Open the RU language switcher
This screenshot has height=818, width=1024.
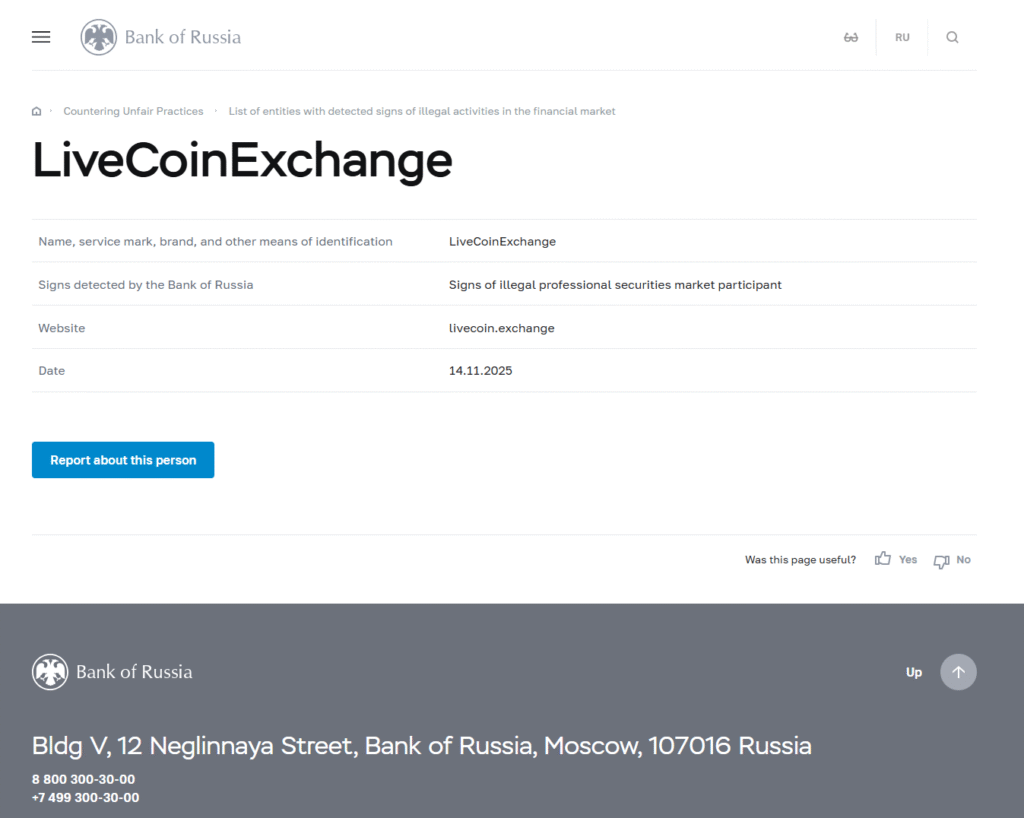902,37
